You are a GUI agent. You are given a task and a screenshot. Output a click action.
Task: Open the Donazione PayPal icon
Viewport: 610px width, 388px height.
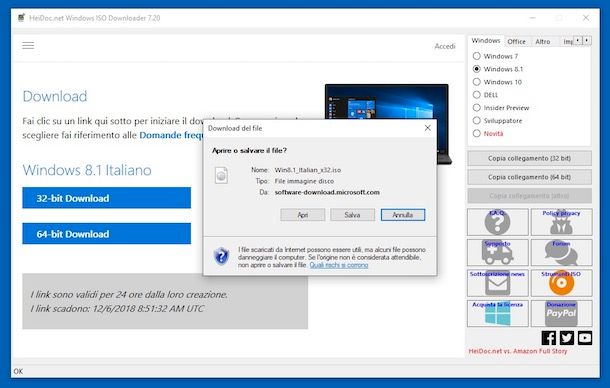(561, 313)
